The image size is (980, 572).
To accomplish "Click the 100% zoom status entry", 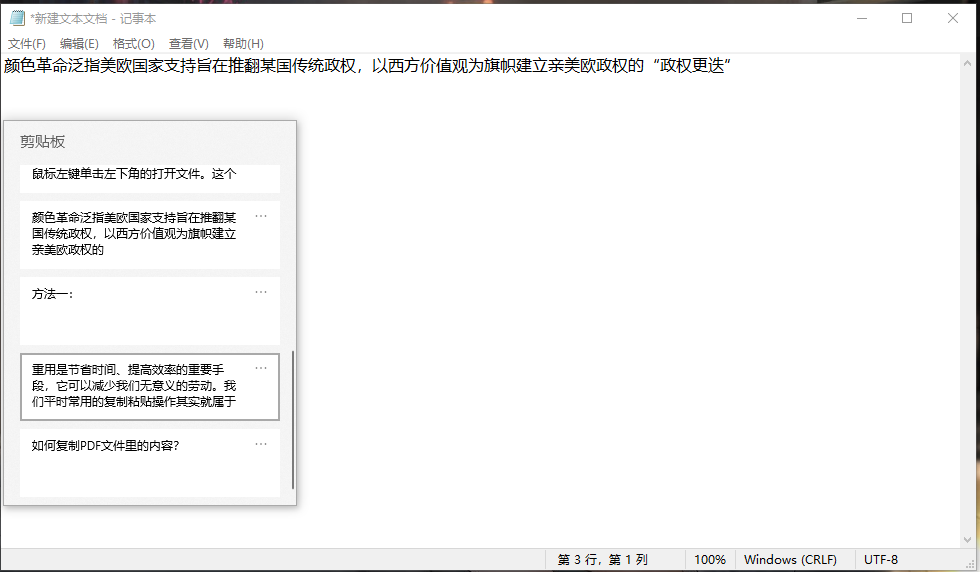I will 710,559.
